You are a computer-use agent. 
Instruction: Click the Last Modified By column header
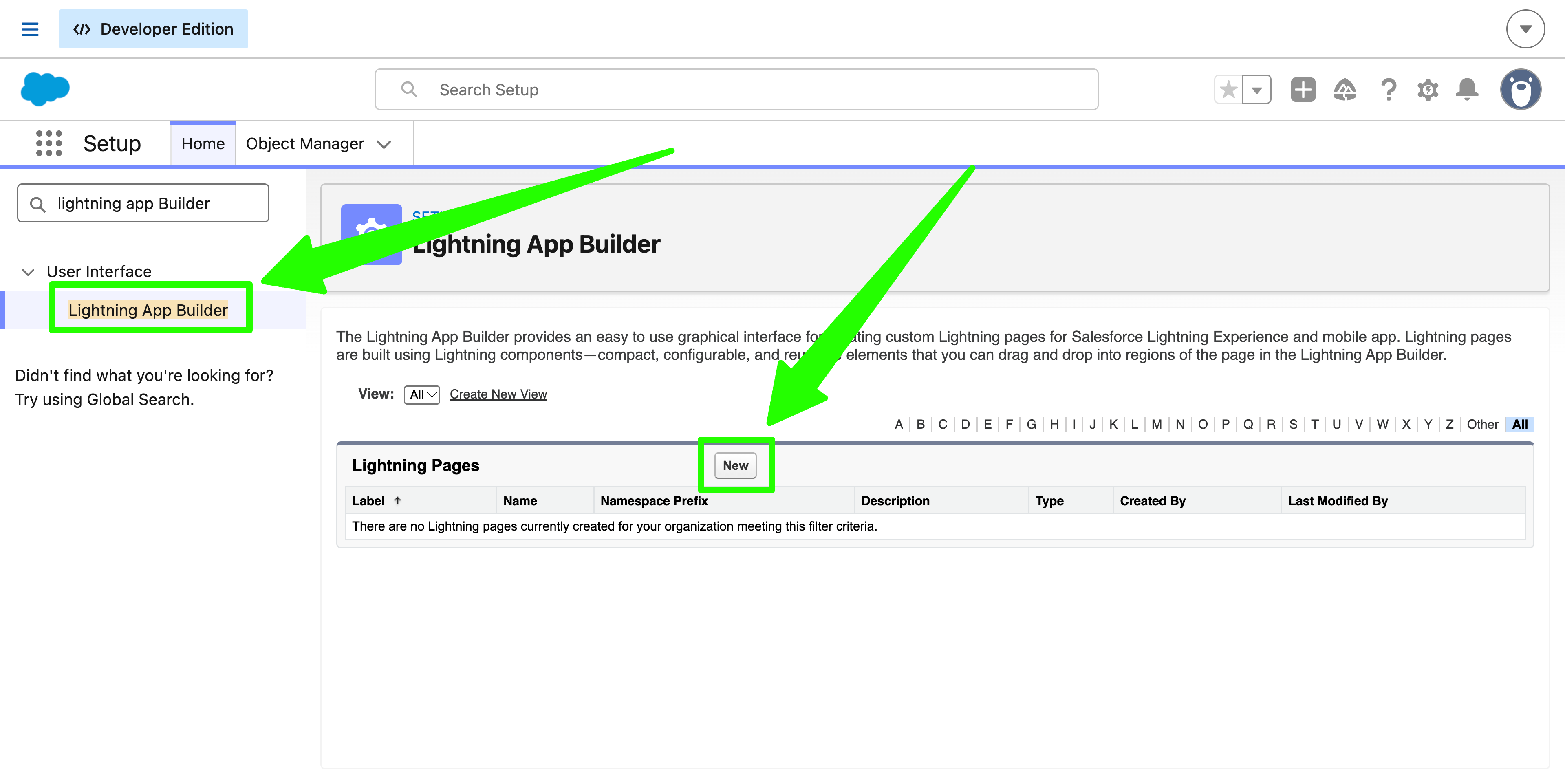pyautogui.click(x=1338, y=500)
